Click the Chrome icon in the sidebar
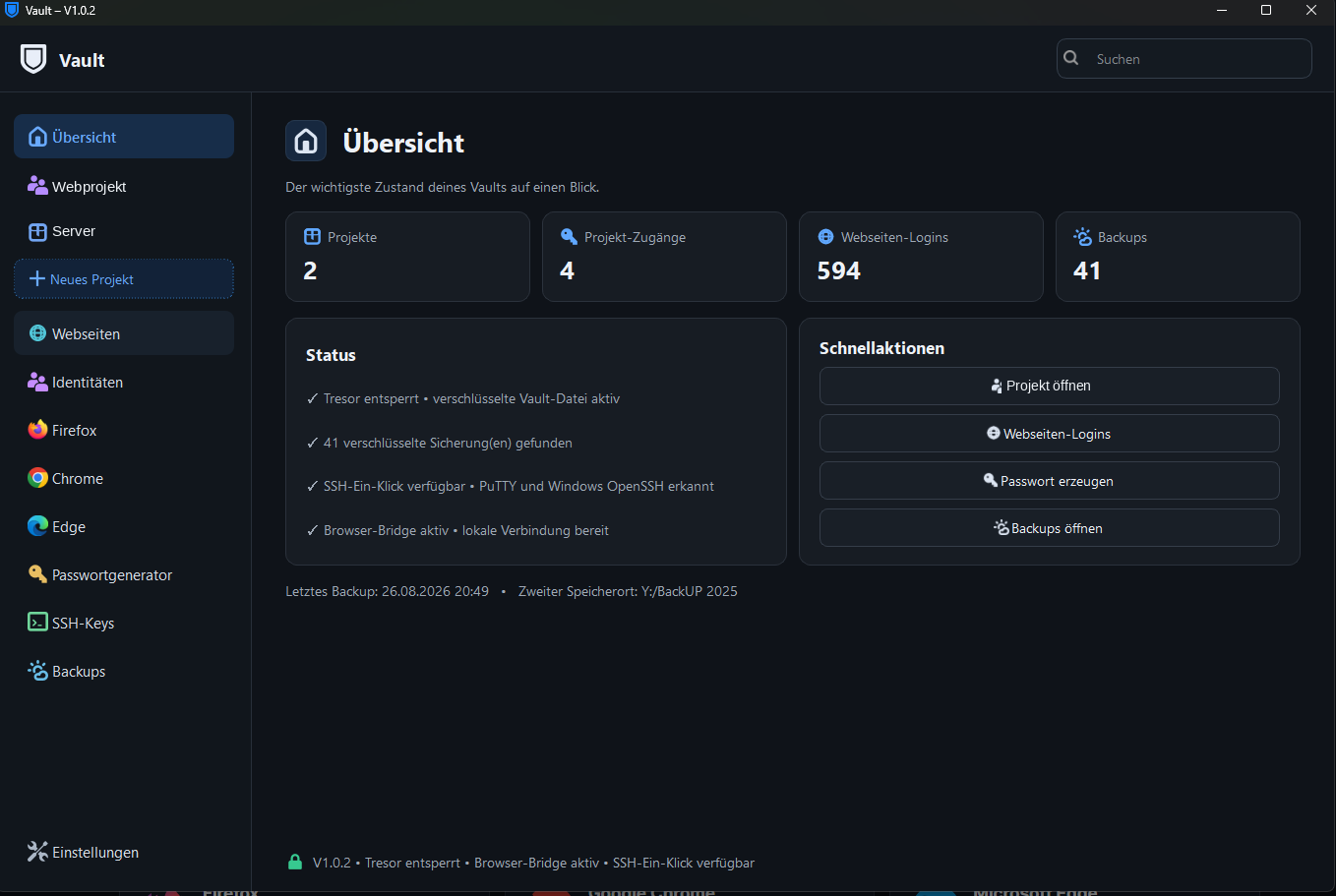 click(37, 478)
